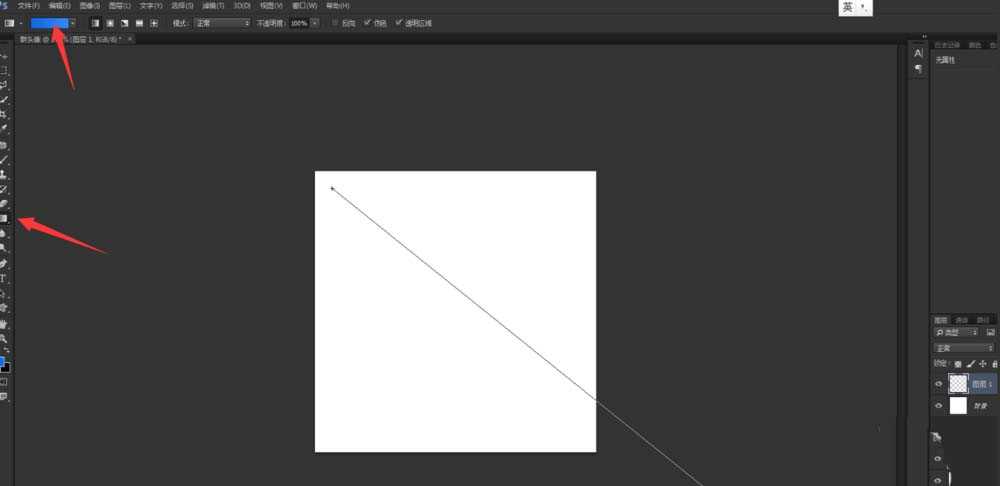The image size is (1000, 486).
Task: Choose the Radial gradient style icon
Action: coord(110,22)
